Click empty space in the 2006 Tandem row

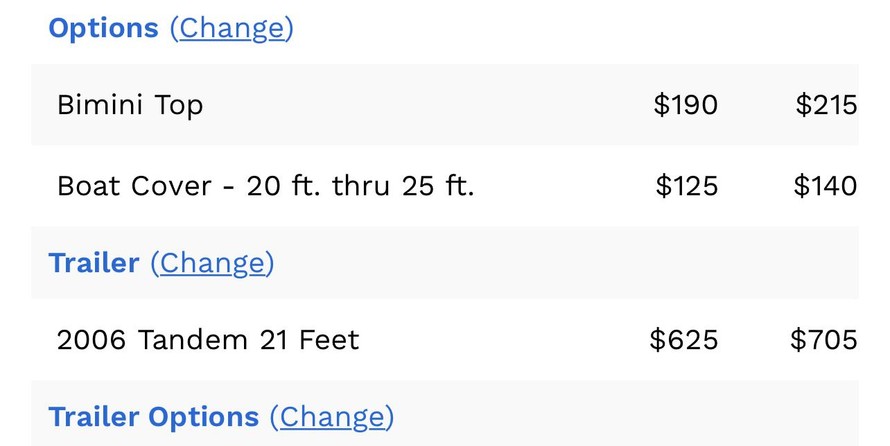[500, 340]
